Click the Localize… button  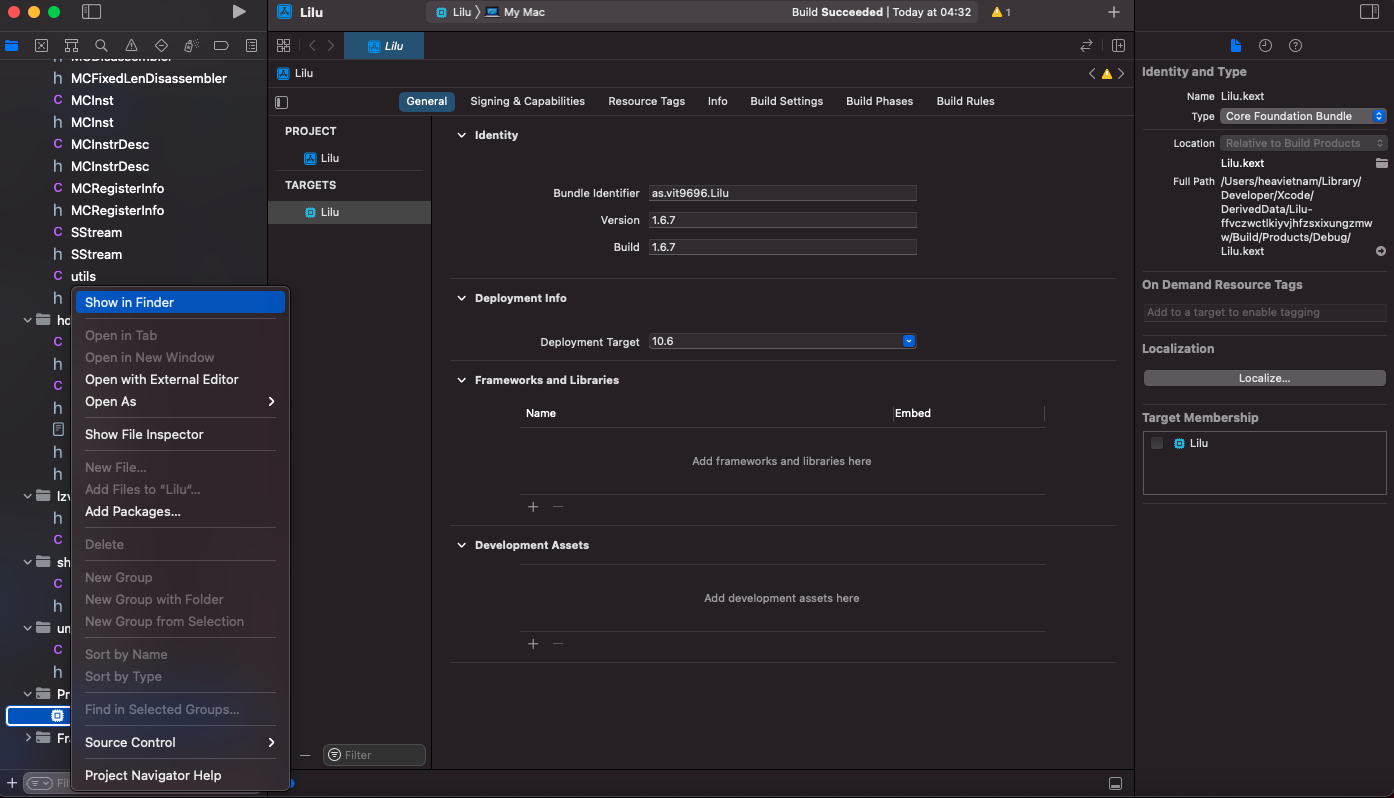[1264, 378]
